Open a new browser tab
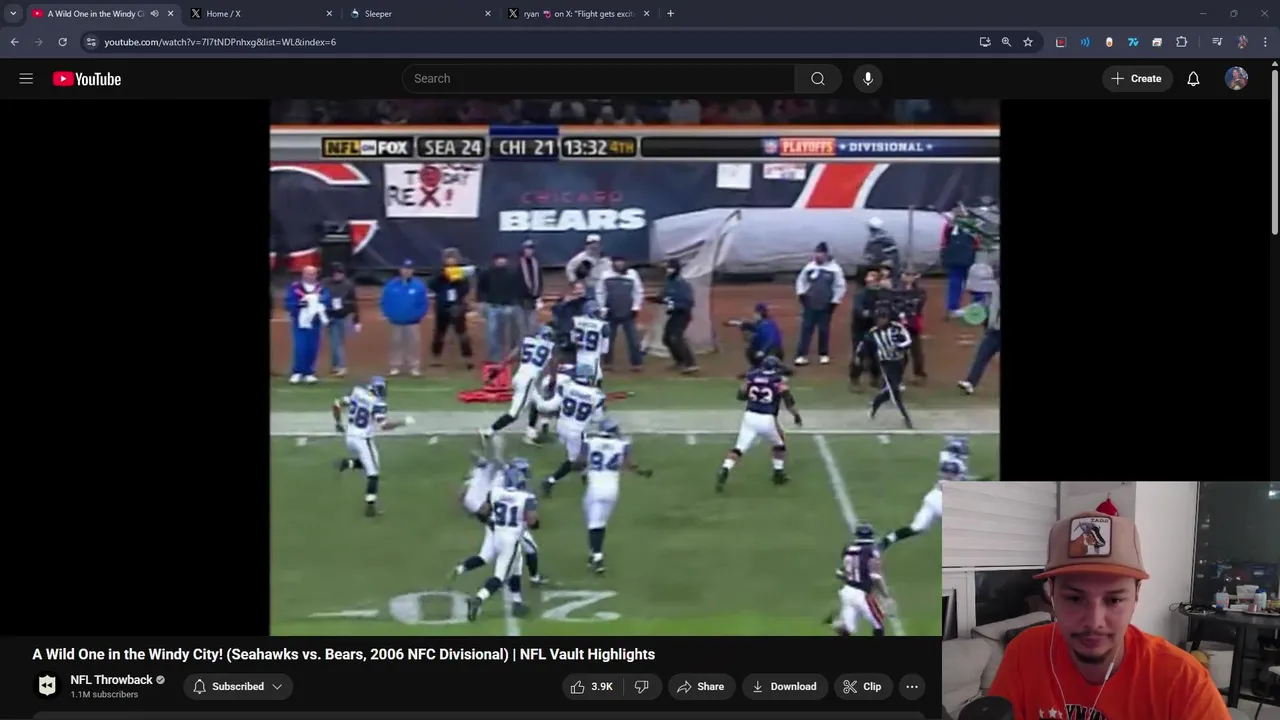 [x=670, y=14]
